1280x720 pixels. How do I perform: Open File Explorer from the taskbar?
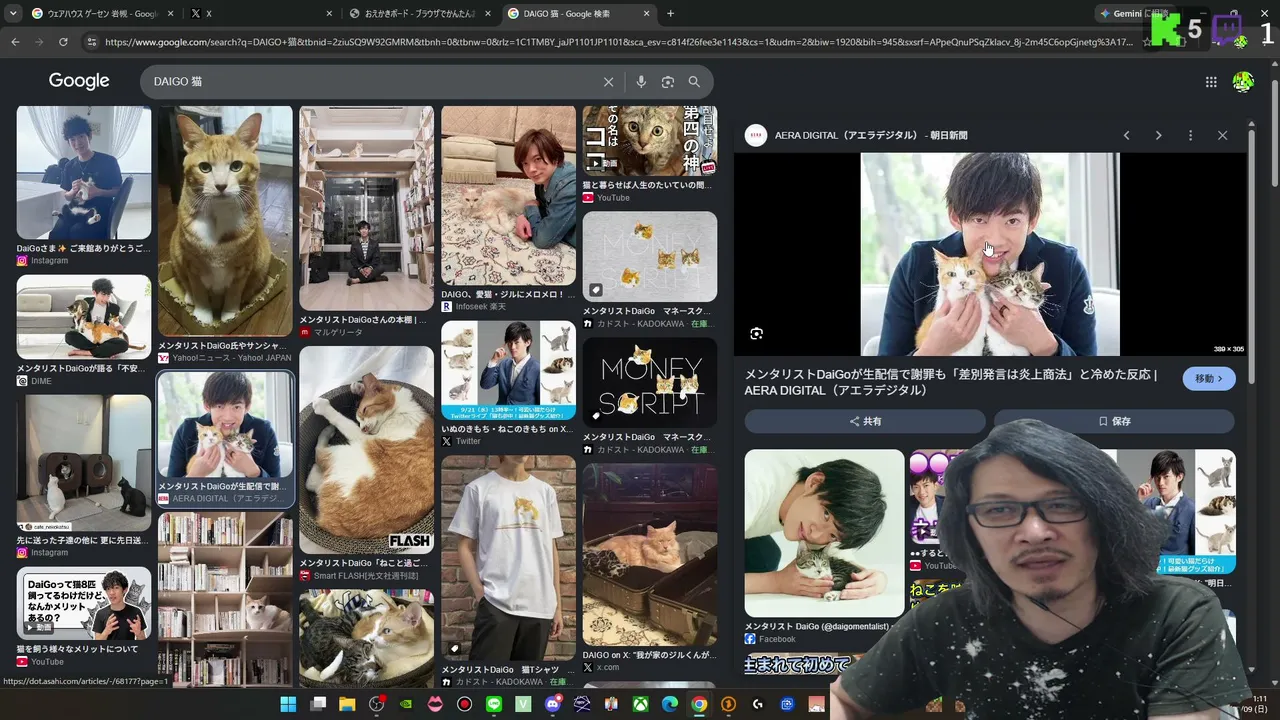pos(347,704)
